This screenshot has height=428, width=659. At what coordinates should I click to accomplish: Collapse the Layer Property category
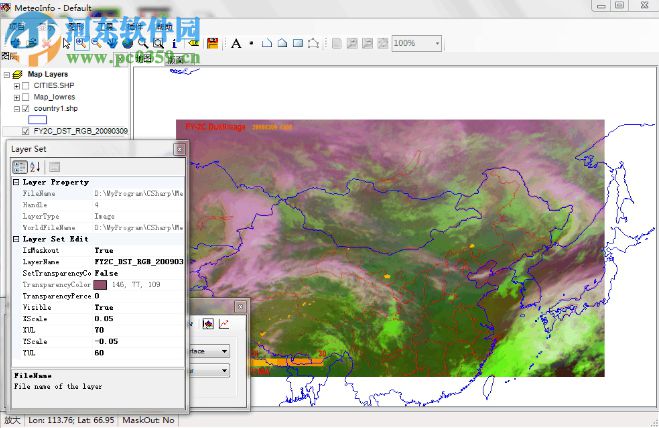click(16, 182)
